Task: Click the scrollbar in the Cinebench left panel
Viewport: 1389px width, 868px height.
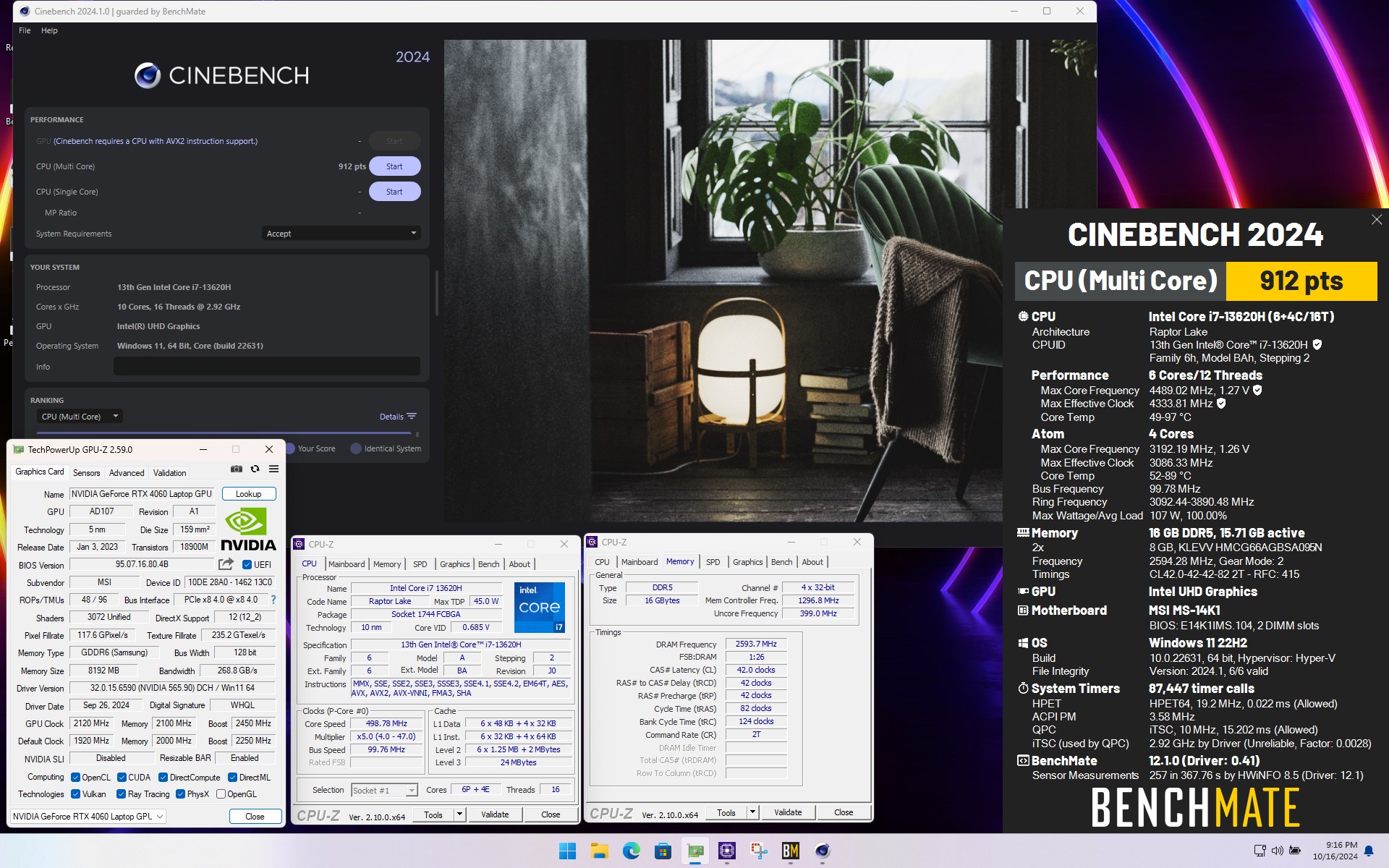Action: click(x=437, y=293)
